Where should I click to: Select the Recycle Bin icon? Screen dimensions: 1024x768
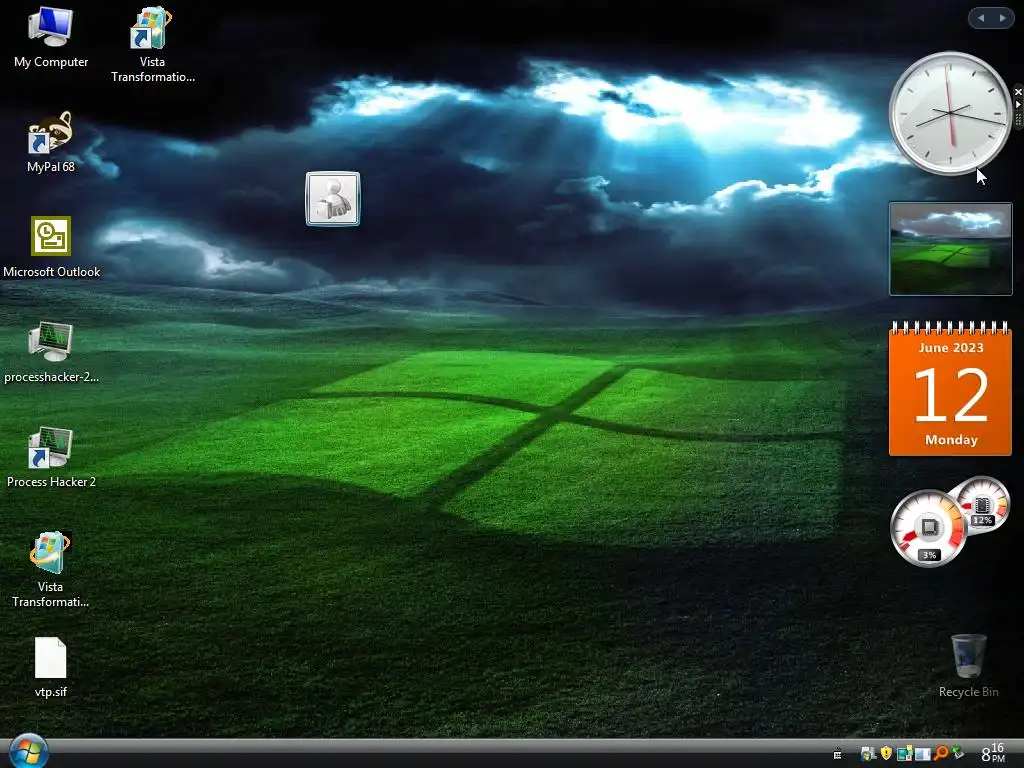pos(968,665)
